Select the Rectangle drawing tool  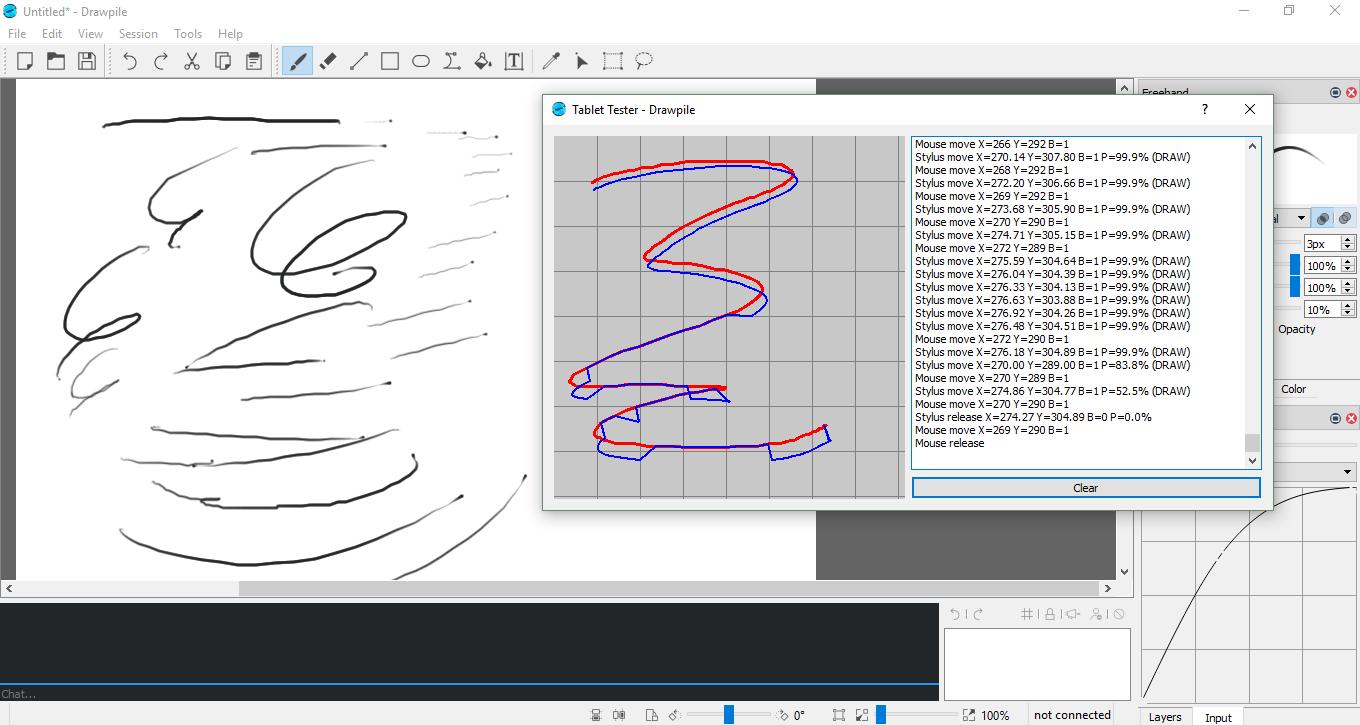point(390,61)
